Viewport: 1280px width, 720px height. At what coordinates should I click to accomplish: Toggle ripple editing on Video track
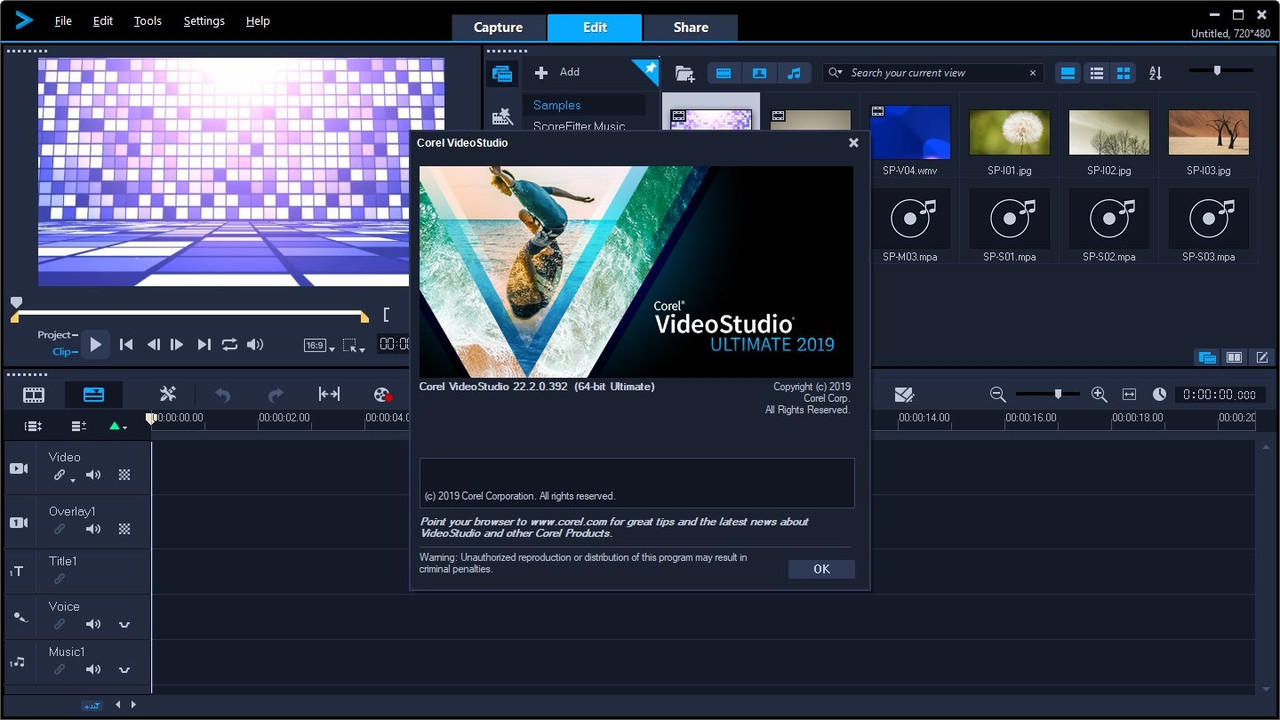62,476
